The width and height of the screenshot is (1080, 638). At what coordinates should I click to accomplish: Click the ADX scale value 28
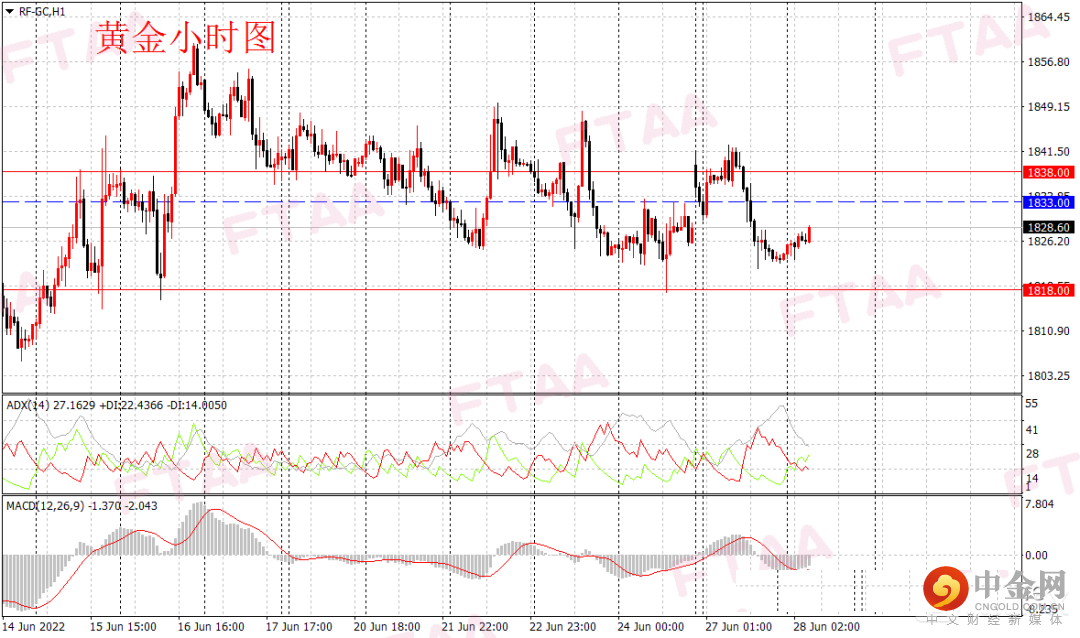coord(1032,454)
